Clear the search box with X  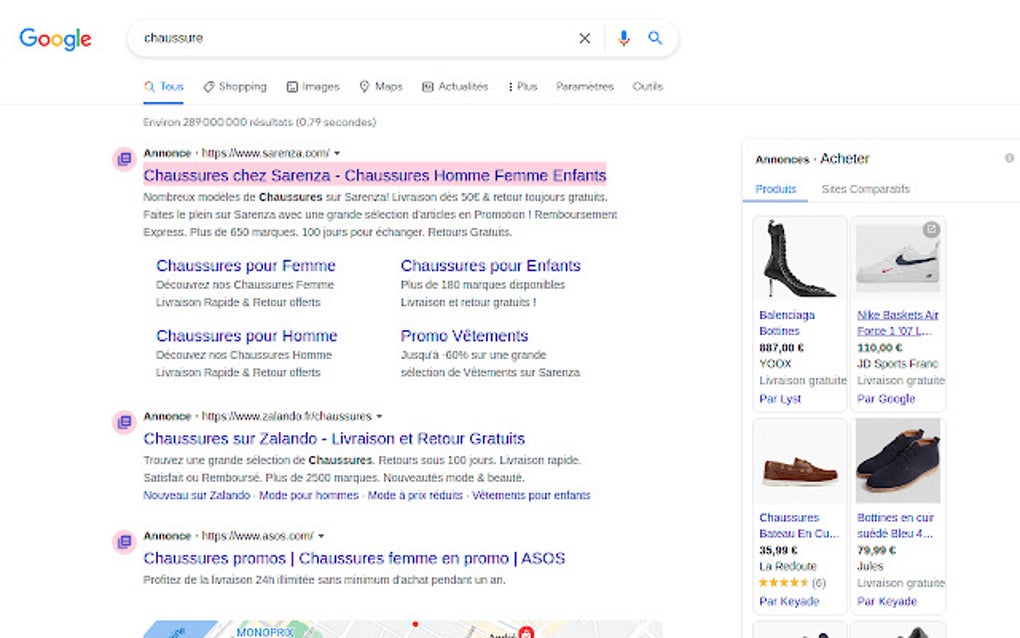point(585,38)
